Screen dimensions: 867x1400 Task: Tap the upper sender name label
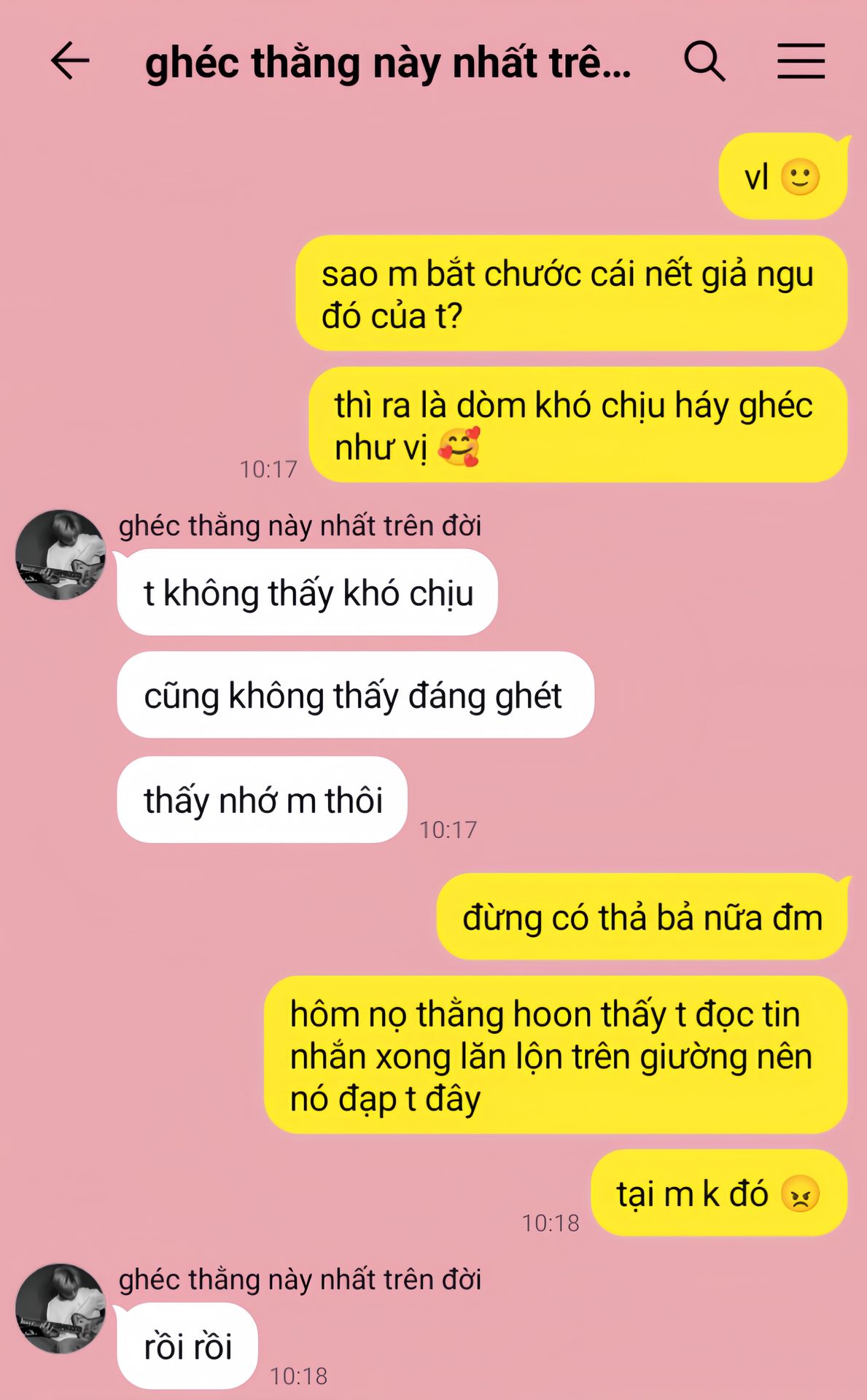300,526
